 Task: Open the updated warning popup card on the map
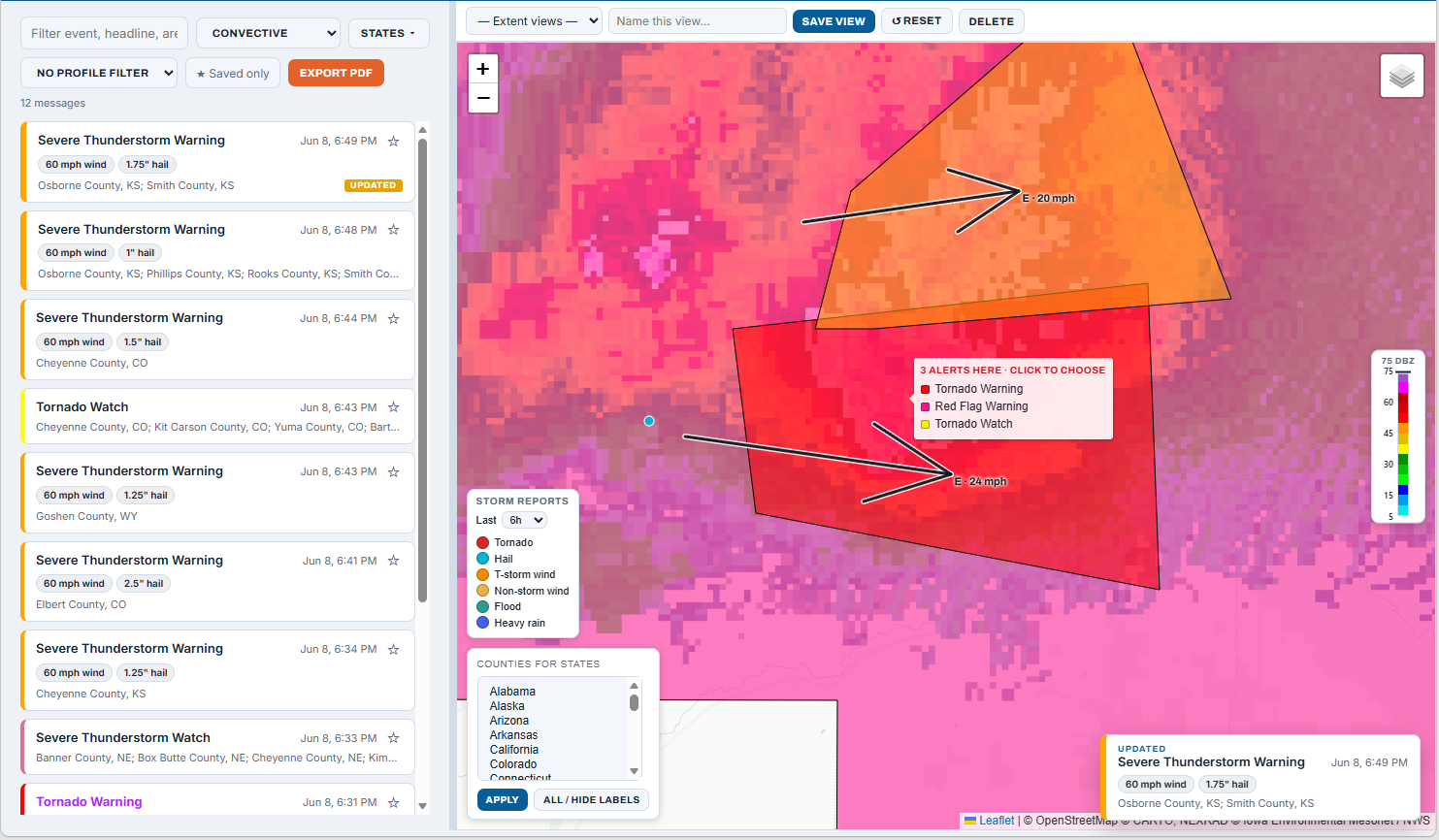[1260, 776]
